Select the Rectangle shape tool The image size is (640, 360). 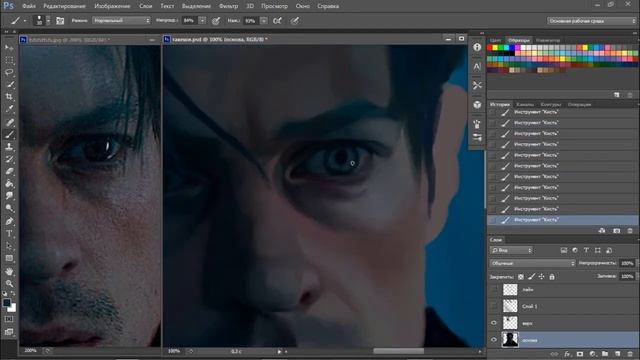point(9,259)
